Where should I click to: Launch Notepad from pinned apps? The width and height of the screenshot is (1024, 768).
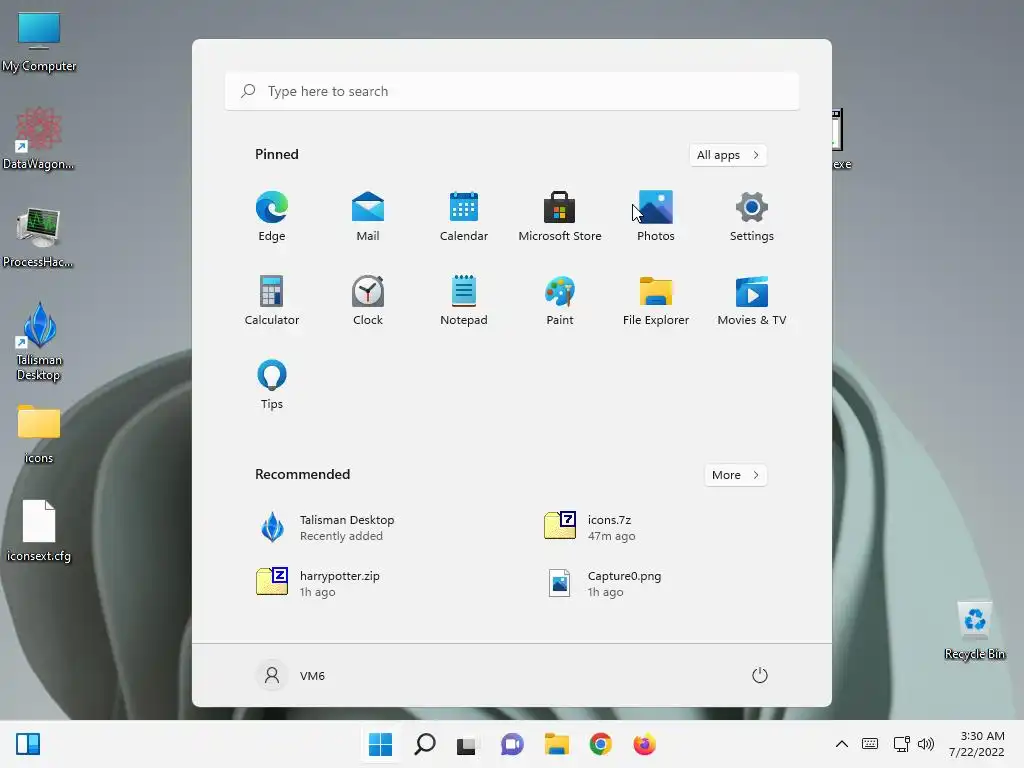[464, 300]
